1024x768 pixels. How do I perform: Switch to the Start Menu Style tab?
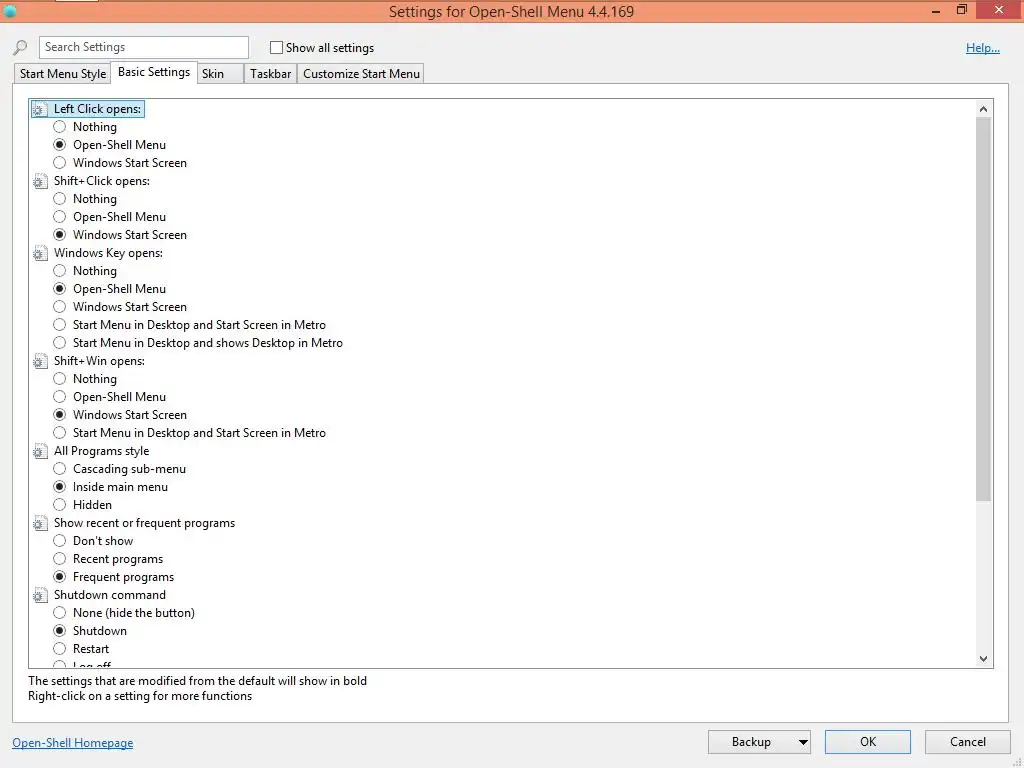tap(63, 74)
